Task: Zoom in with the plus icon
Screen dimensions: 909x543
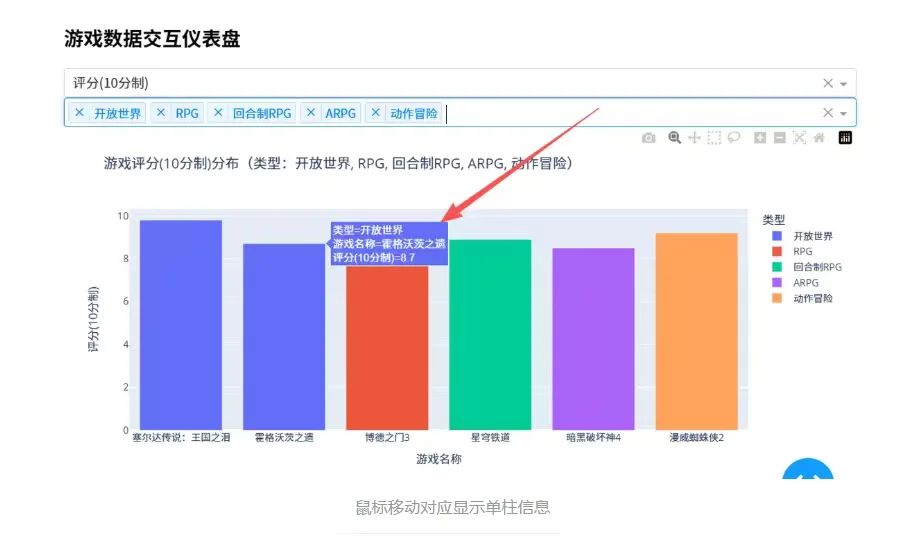Action: (760, 138)
